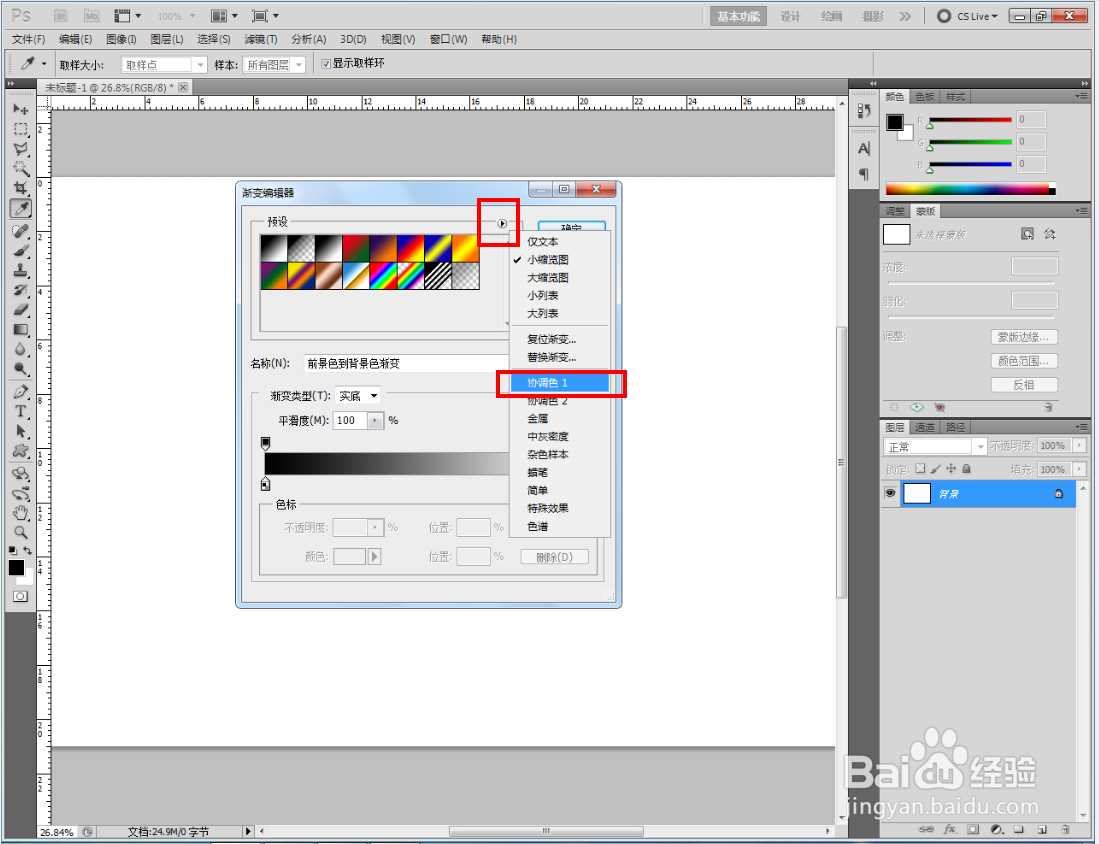Image resolution: width=1099 pixels, height=844 pixels.
Task: Select the rainbow Spectrum gradient preset
Action: (383, 275)
